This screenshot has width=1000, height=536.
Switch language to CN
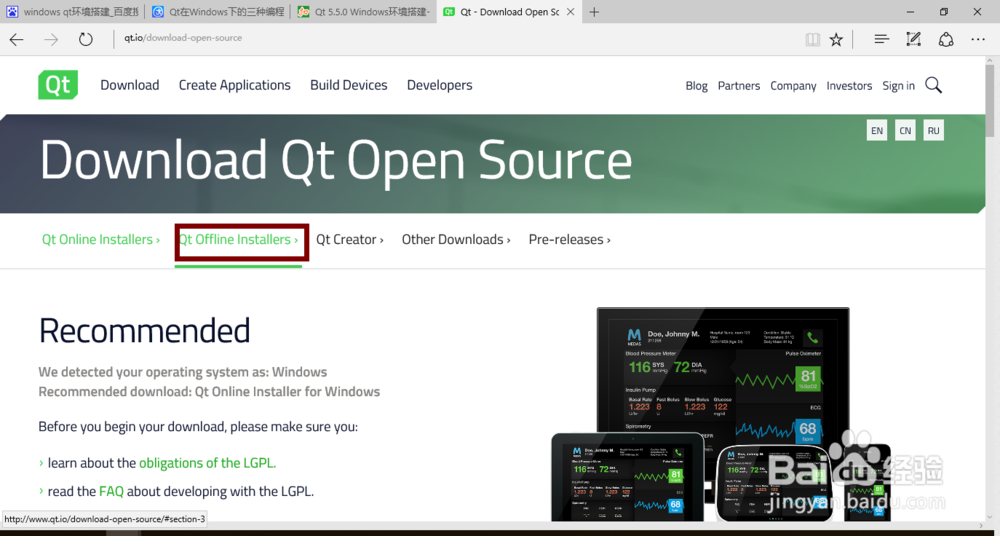pos(905,130)
